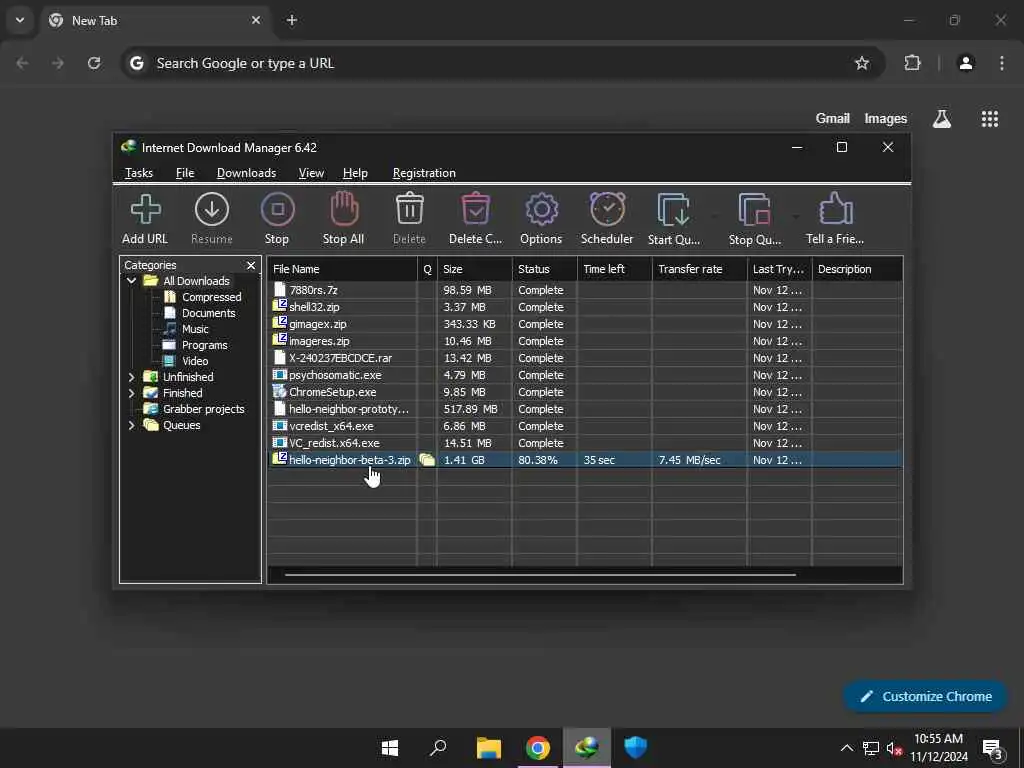Open the Stop Queue dropdown arrow

[x=795, y=216]
